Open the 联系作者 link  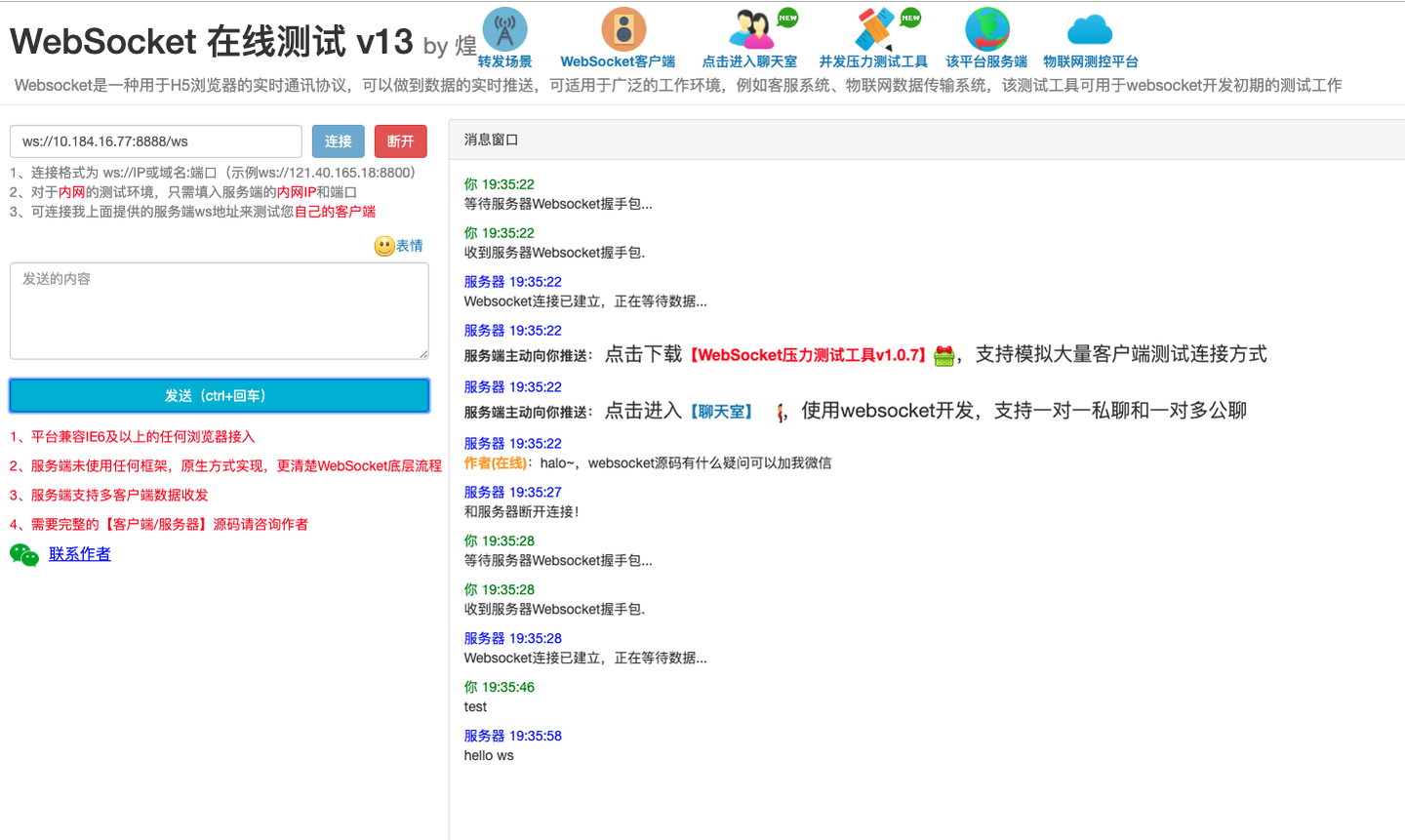[79, 554]
